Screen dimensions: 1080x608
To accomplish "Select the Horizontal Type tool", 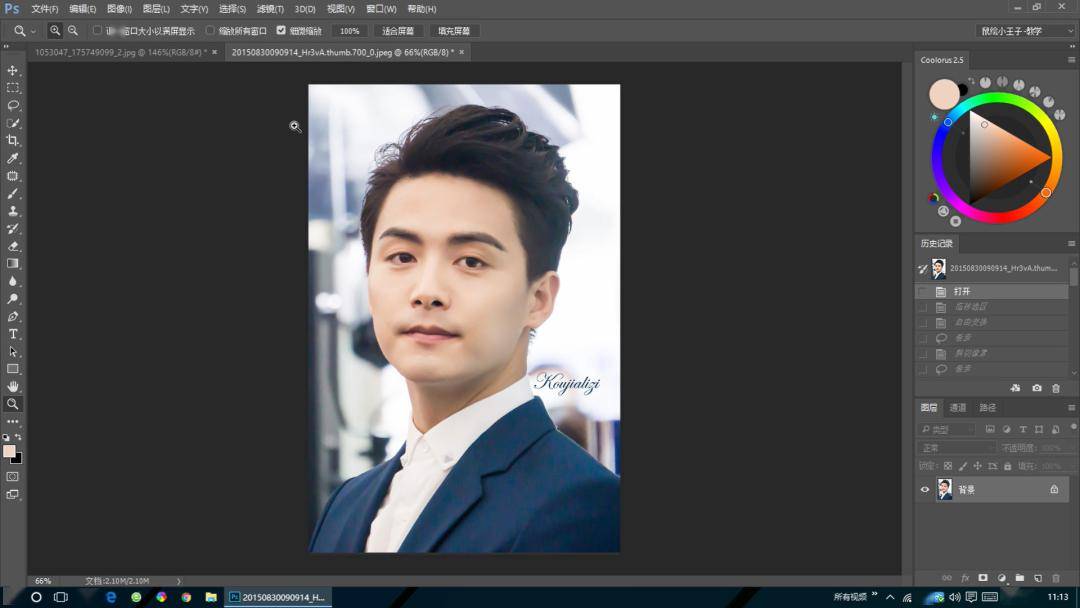I will 12,334.
